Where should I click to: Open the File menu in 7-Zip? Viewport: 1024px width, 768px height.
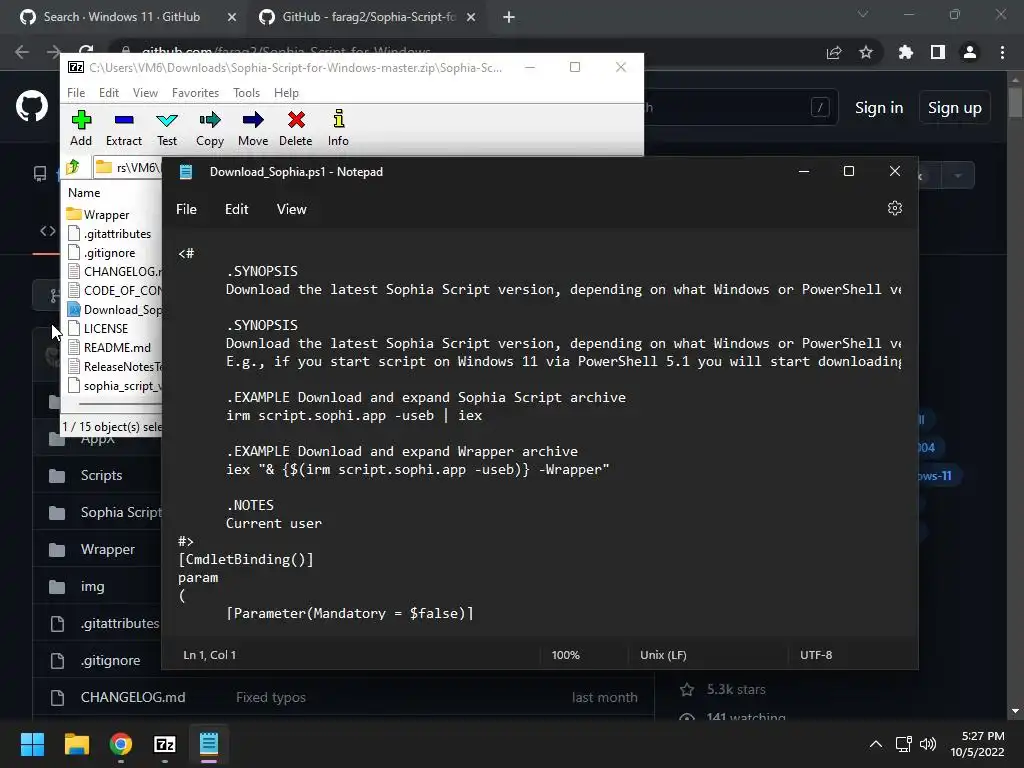point(76,93)
